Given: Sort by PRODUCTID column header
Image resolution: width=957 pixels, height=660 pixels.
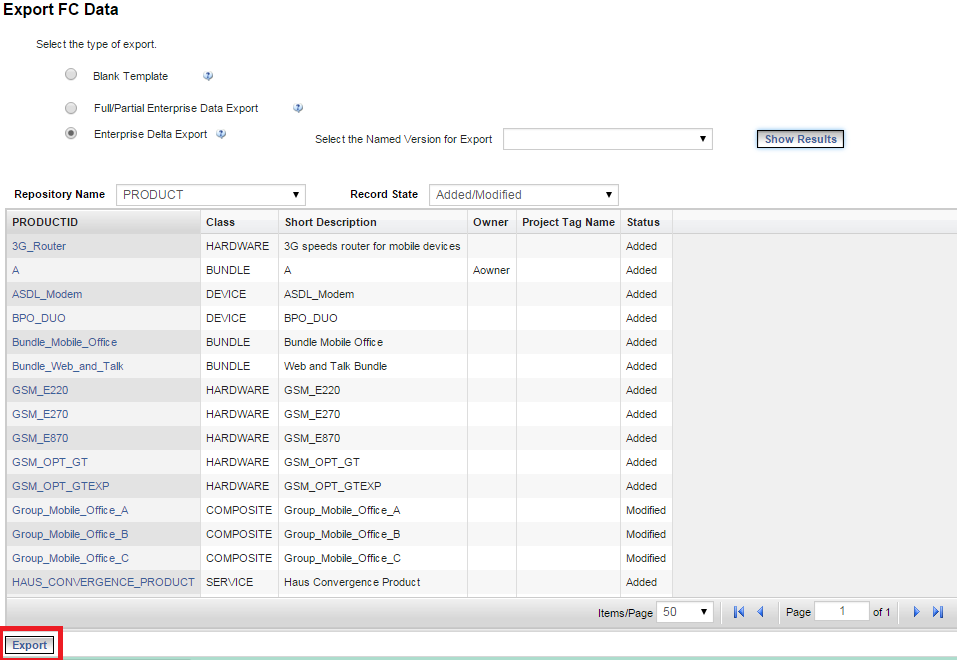Looking at the screenshot, I should pyautogui.click(x=103, y=222).
